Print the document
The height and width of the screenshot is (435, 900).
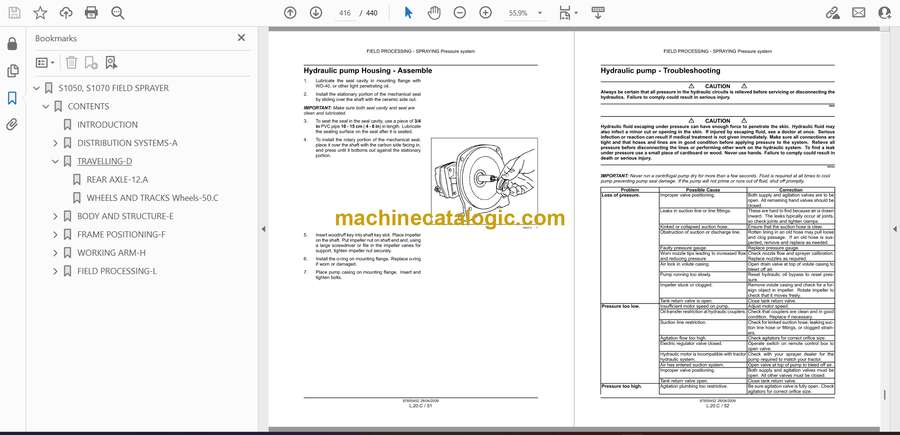tap(91, 13)
